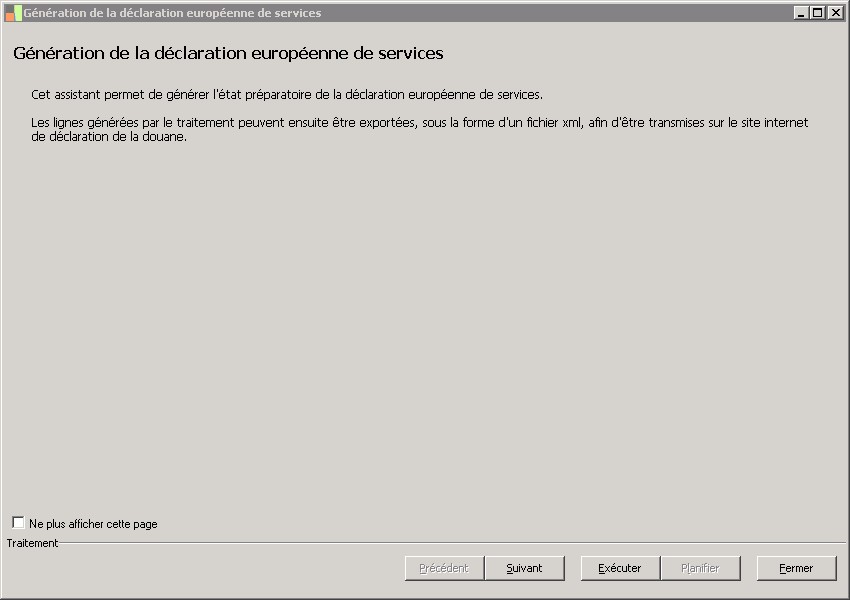
Task: Click the greyed-out Précédent button
Action: (x=444, y=568)
